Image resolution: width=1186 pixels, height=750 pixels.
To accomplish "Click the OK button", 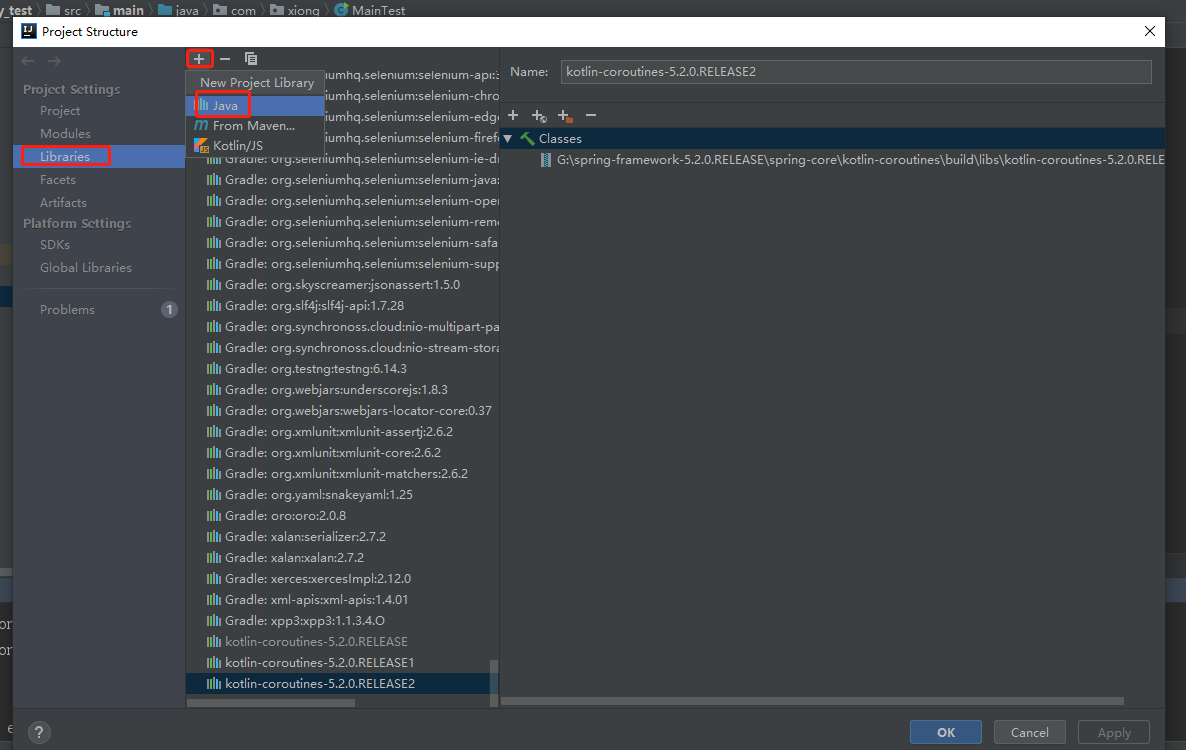I will pyautogui.click(x=945, y=732).
